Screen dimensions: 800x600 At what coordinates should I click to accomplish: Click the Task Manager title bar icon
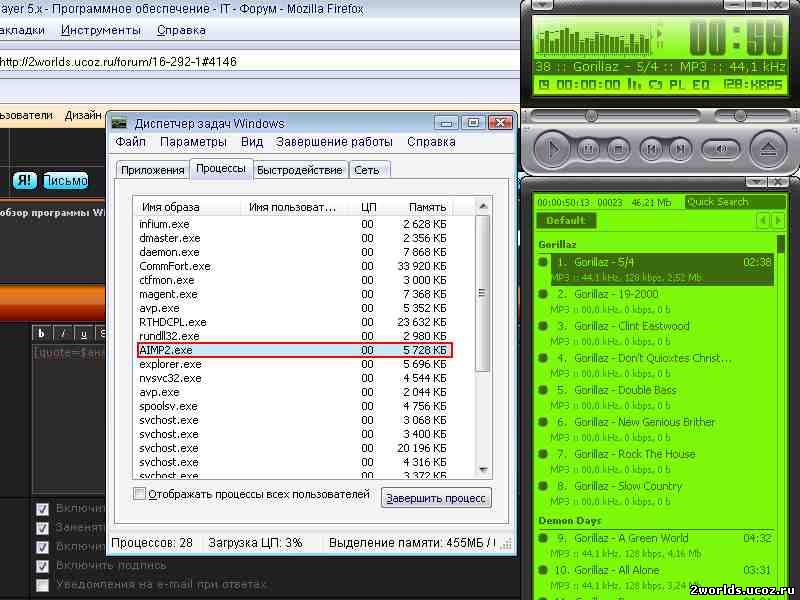[119, 123]
